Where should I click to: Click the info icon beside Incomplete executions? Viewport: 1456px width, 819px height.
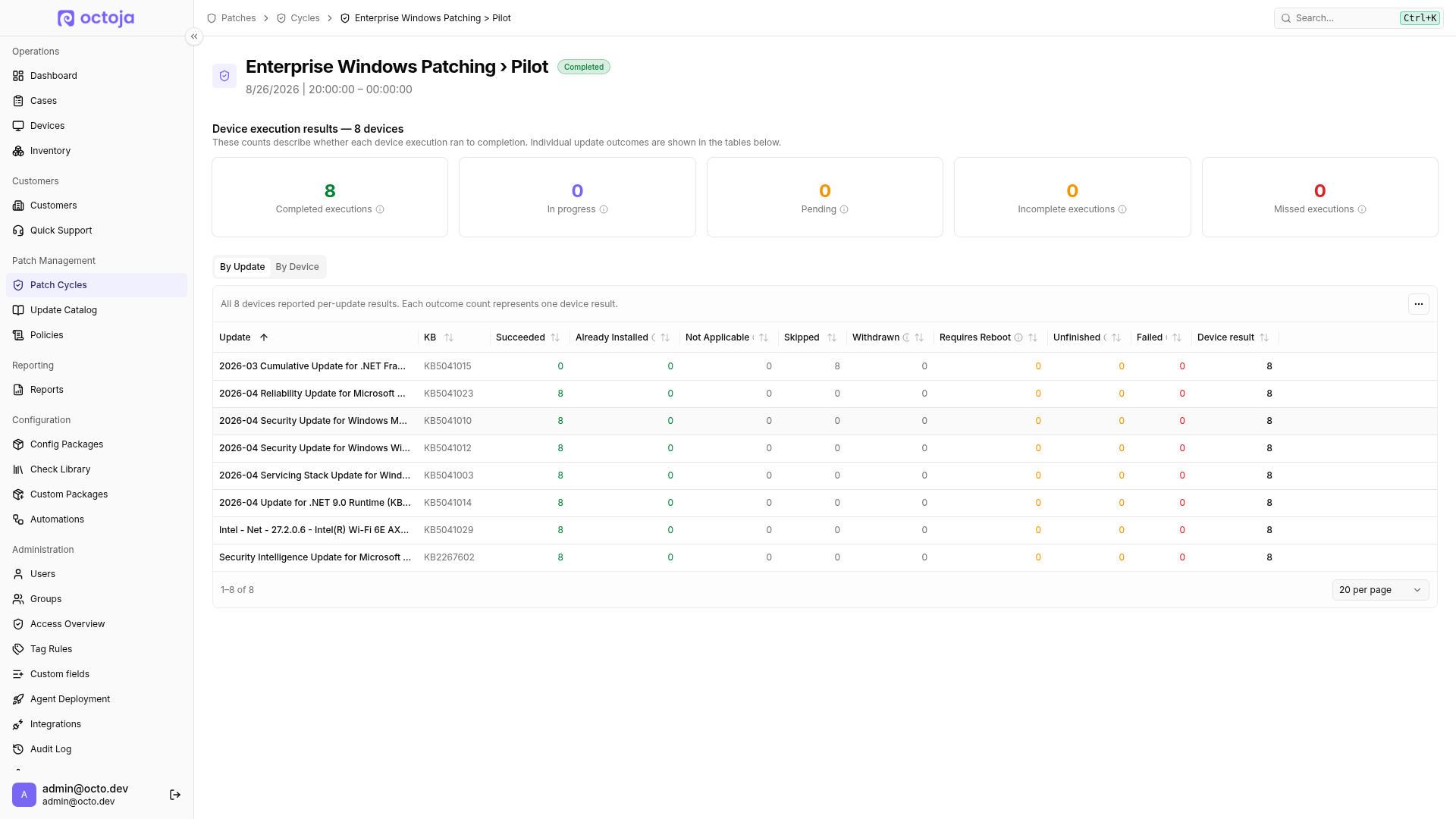[x=1122, y=209]
